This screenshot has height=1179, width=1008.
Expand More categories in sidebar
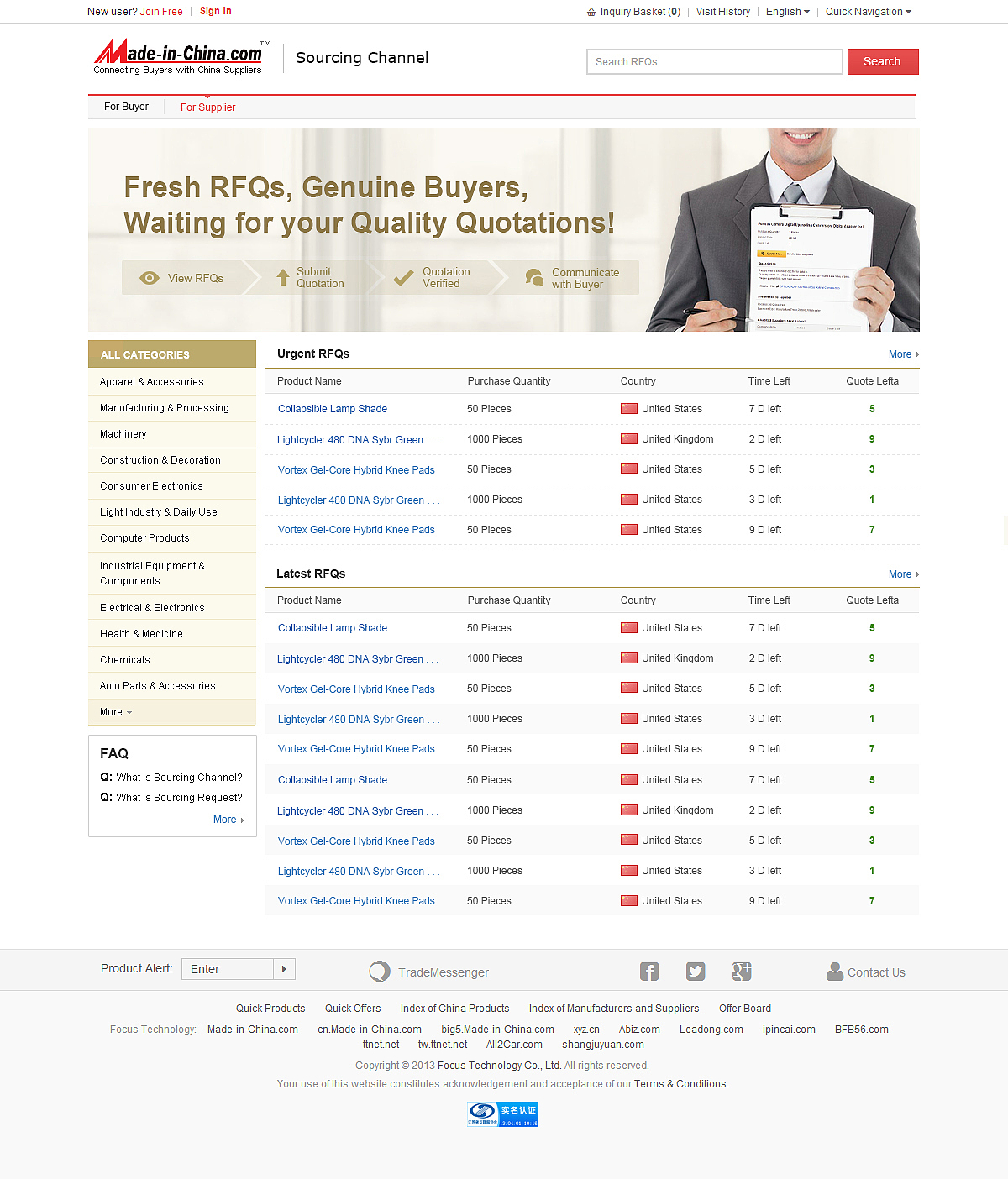pos(116,712)
